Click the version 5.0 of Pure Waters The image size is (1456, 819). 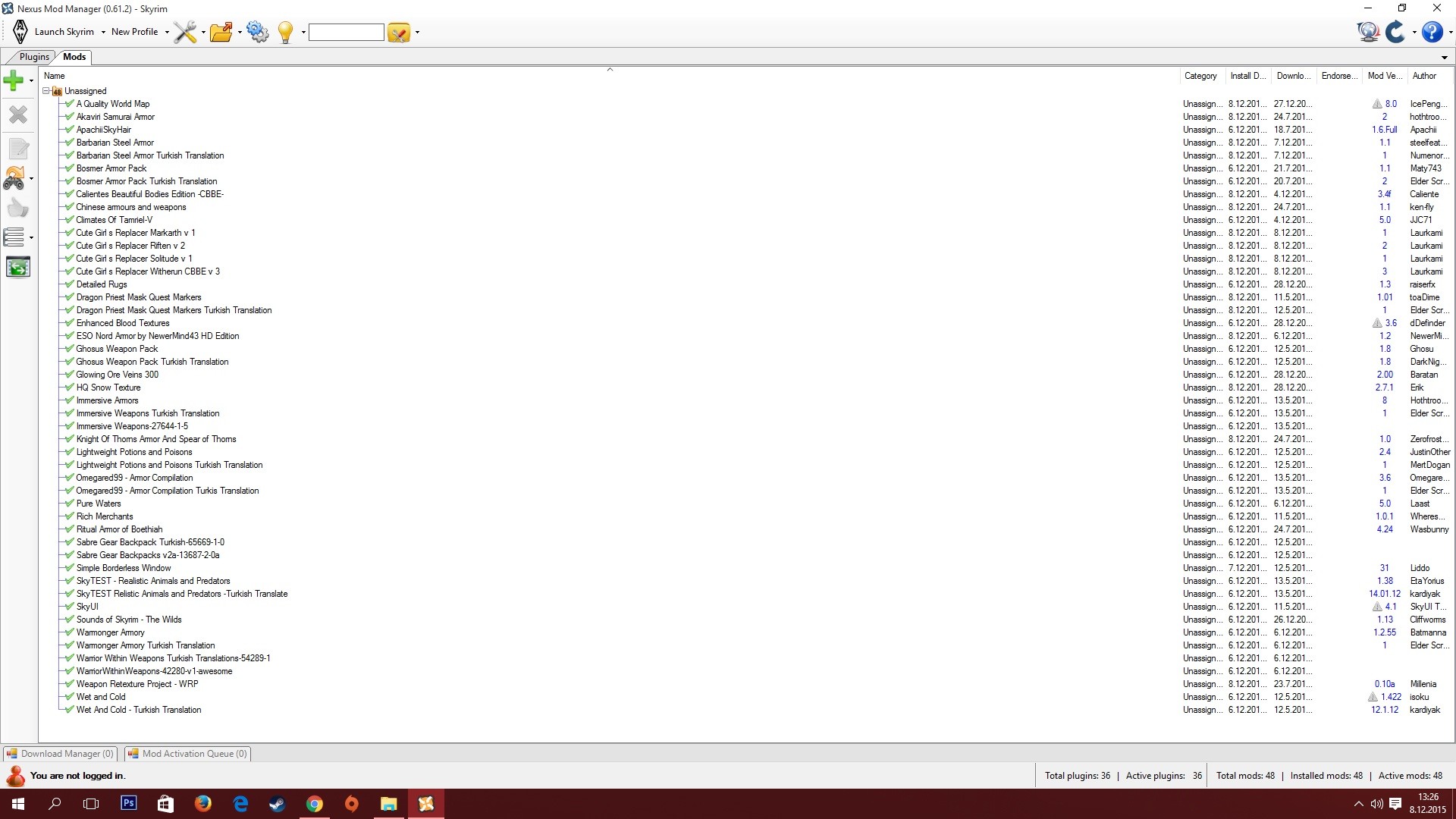point(1385,504)
